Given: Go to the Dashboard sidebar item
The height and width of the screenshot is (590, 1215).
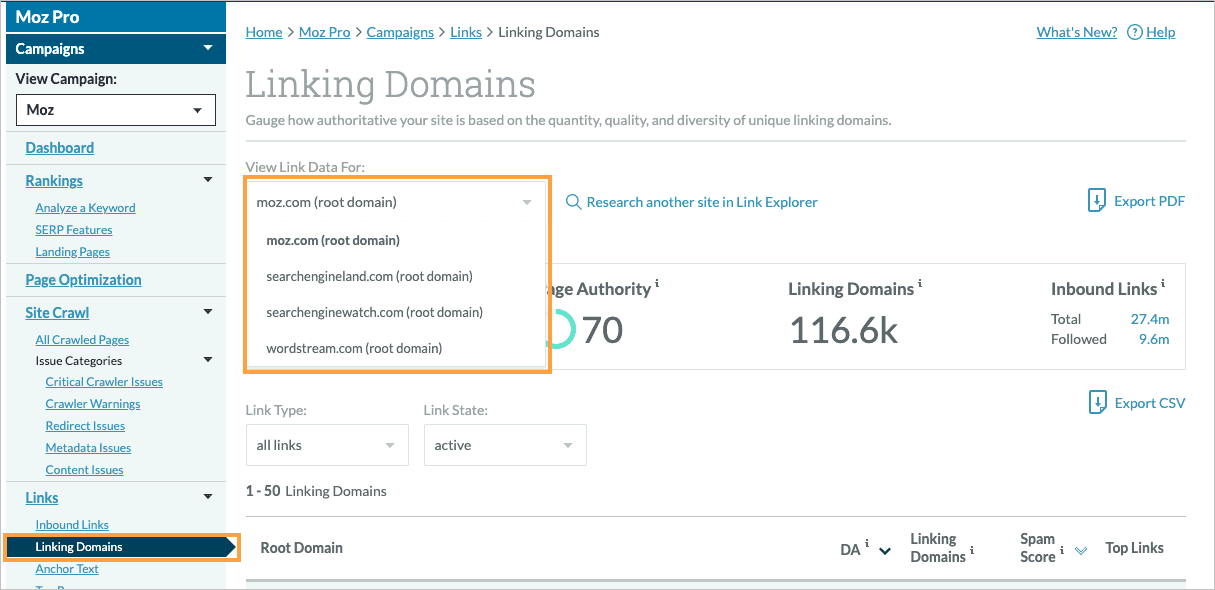Looking at the screenshot, I should 59,147.
